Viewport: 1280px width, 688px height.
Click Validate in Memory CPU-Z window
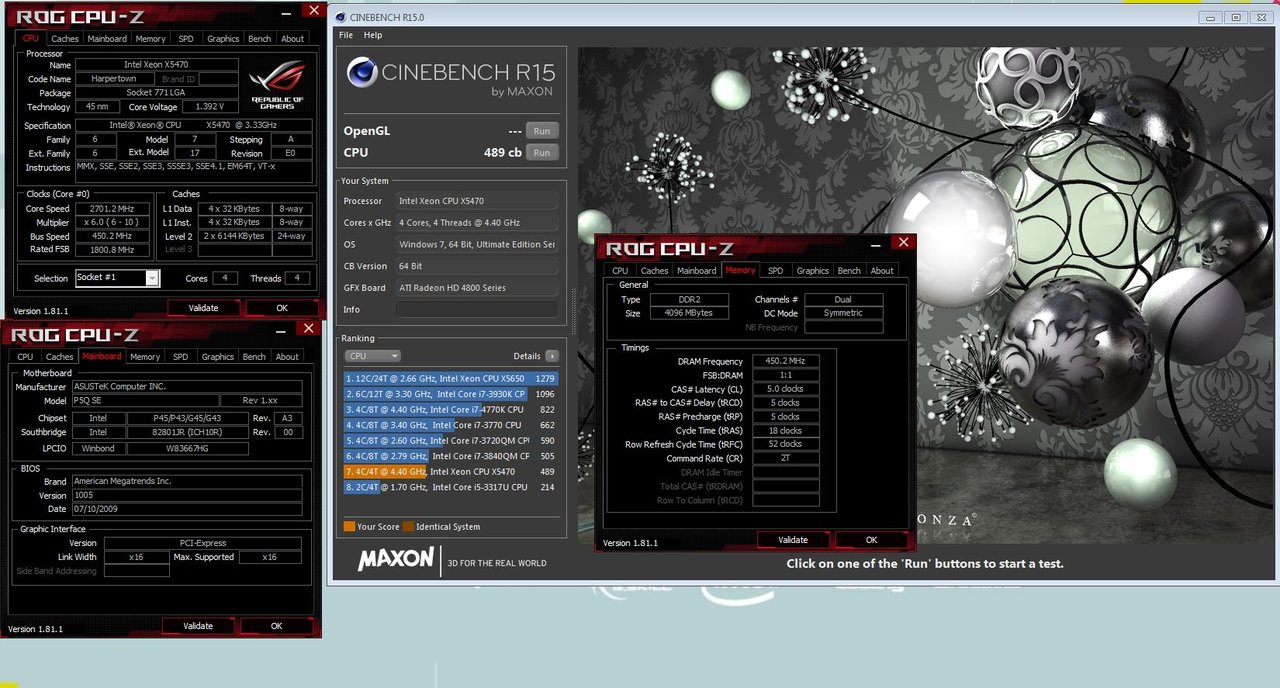pyautogui.click(x=793, y=540)
